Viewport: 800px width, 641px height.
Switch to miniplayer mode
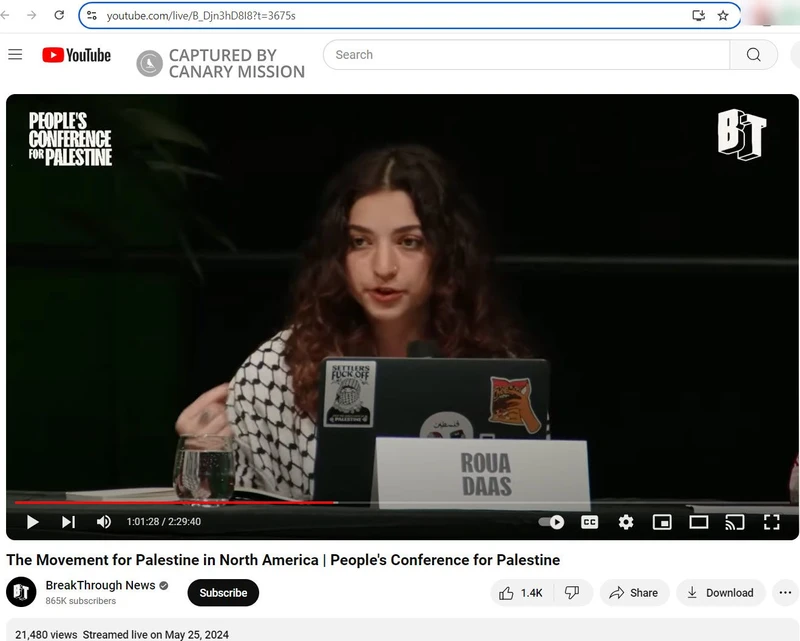click(662, 522)
